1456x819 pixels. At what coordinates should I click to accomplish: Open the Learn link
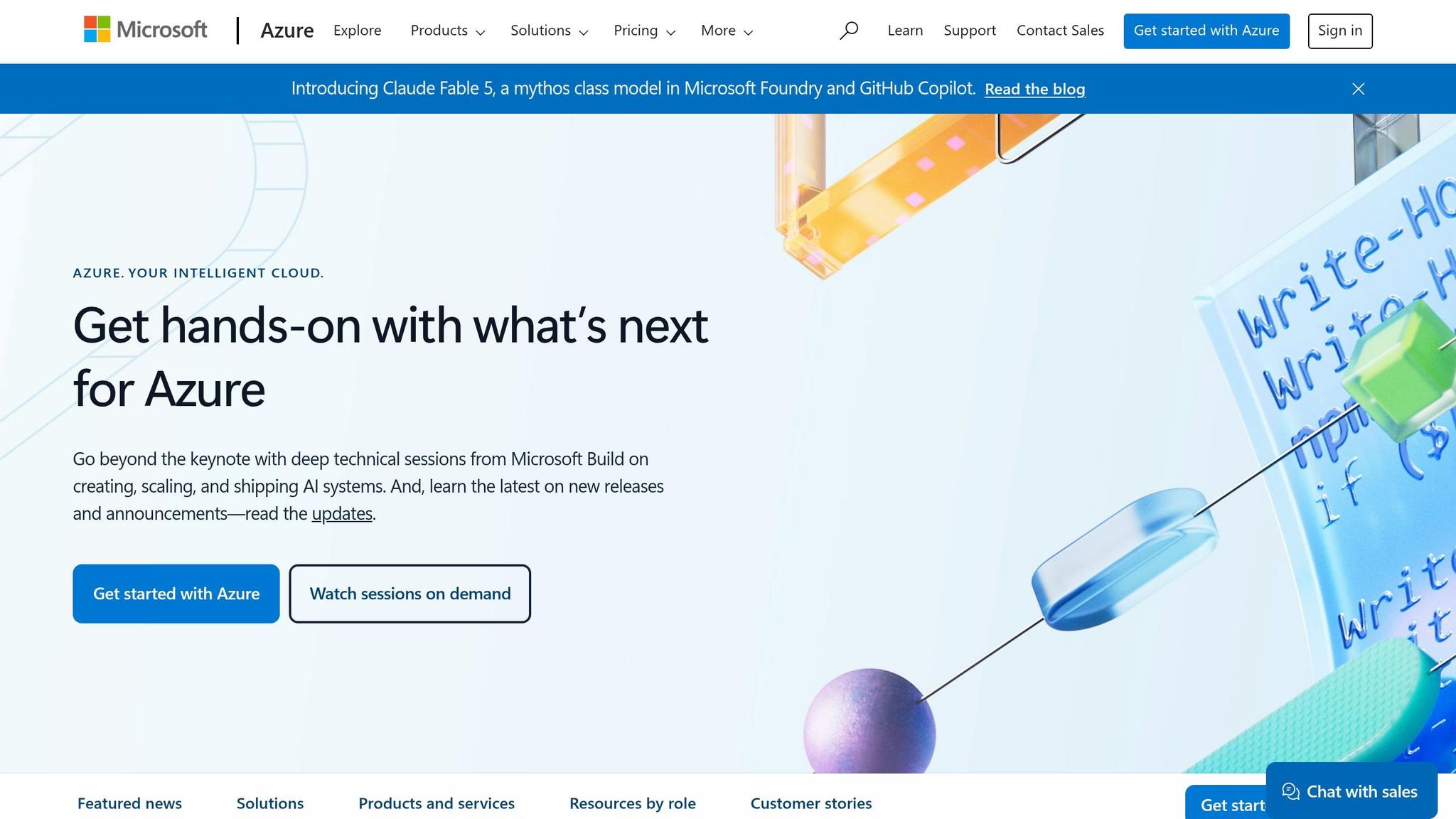pyautogui.click(x=905, y=31)
